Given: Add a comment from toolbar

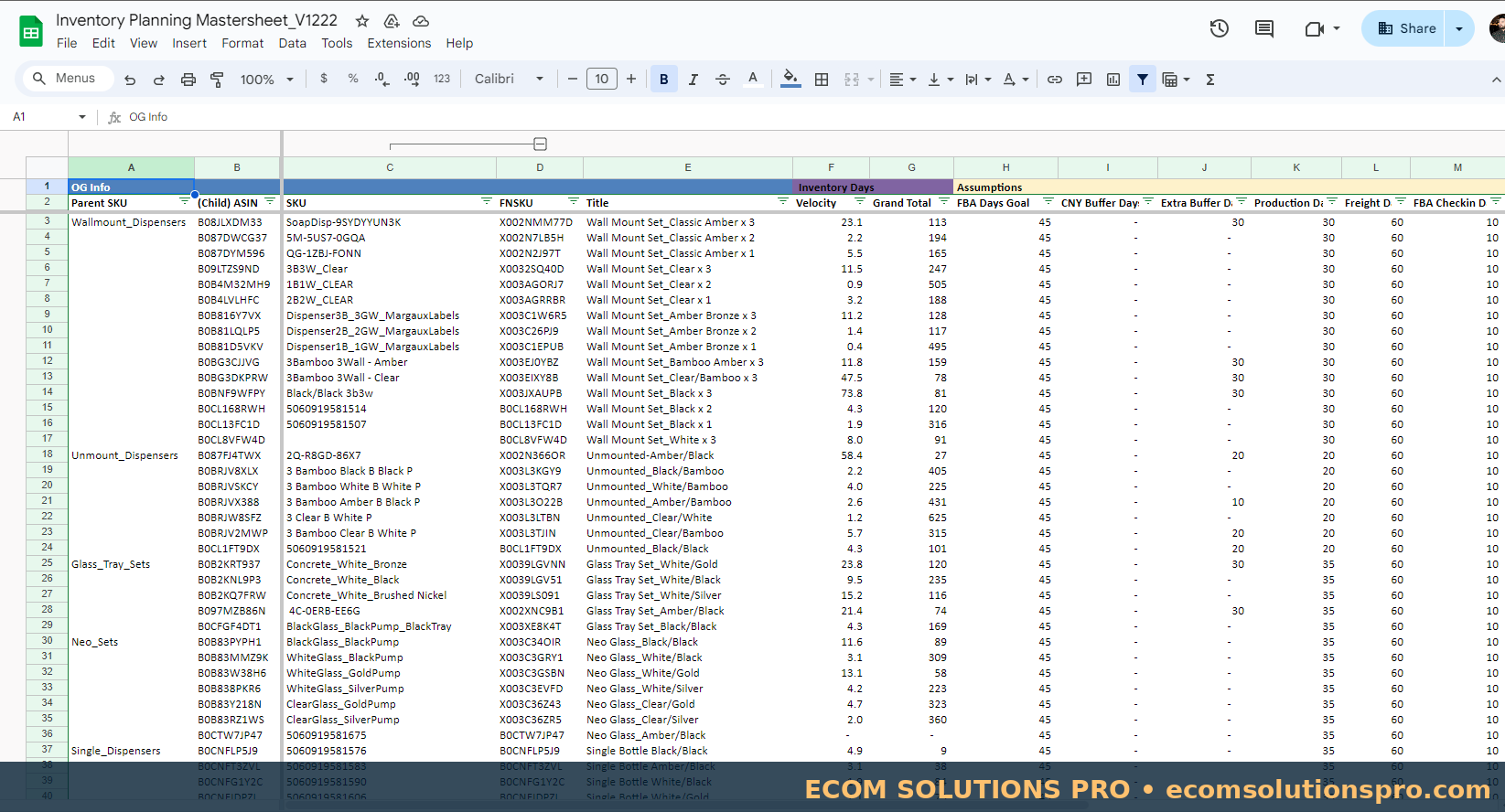Looking at the screenshot, I should click(x=1084, y=80).
